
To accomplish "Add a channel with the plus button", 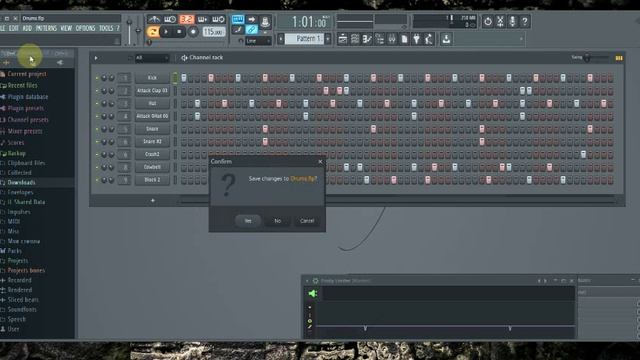I will [x=153, y=200].
